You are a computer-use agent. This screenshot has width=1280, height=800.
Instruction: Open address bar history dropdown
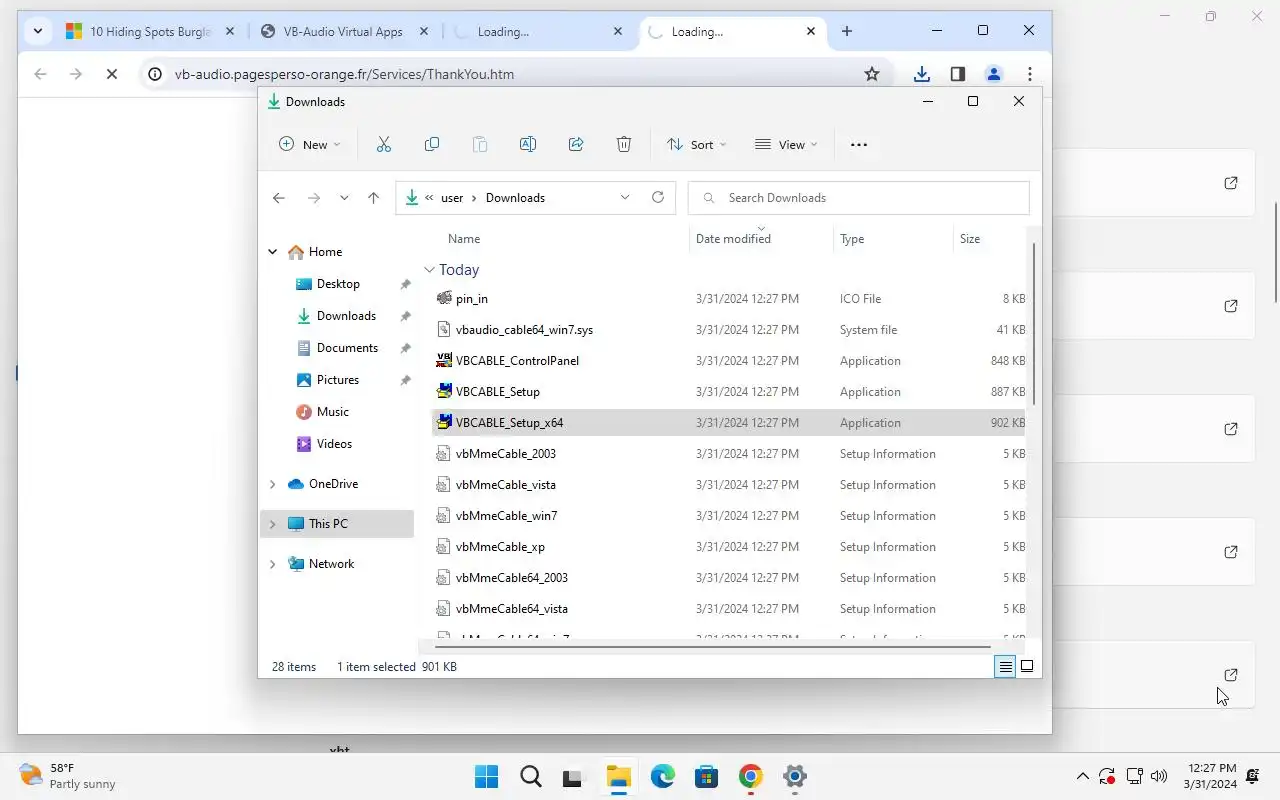(x=625, y=197)
